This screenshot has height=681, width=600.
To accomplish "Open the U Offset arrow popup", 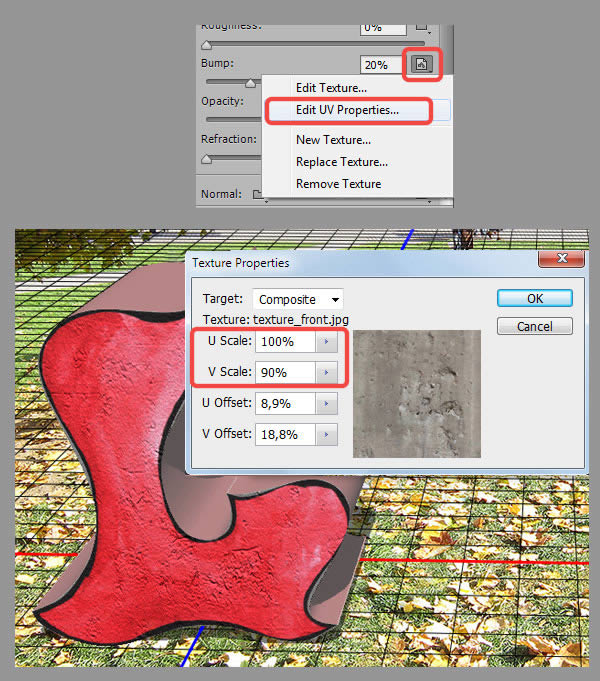I will [326, 403].
